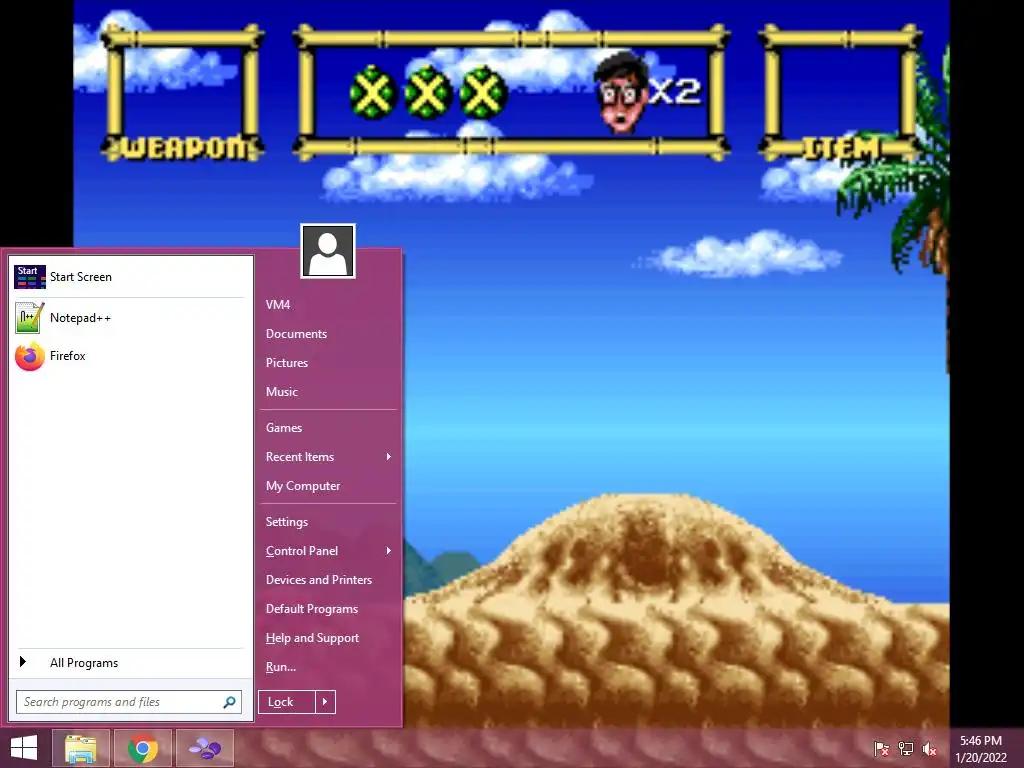This screenshot has height=768, width=1024.
Task: Open the VM4 user folder
Action: click(x=278, y=305)
